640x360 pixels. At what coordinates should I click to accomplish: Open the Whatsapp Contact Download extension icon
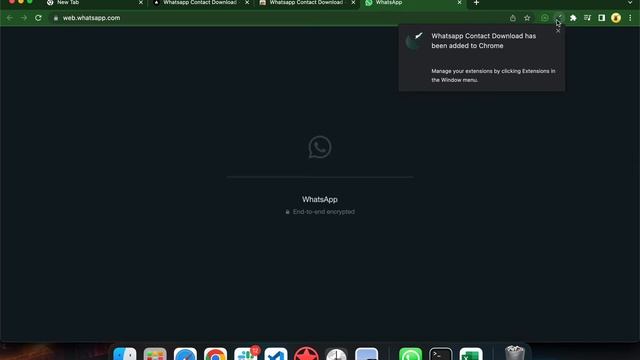pos(559,18)
